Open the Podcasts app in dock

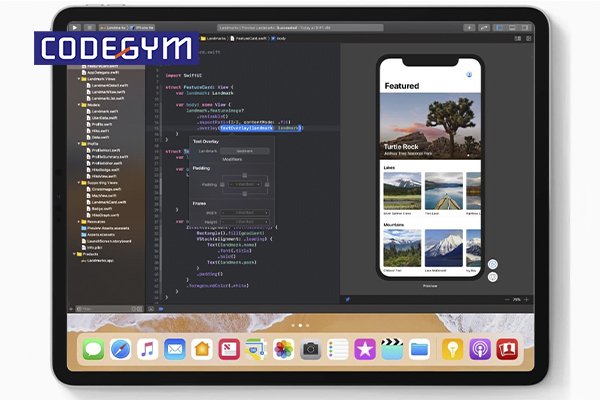tap(479, 349)
